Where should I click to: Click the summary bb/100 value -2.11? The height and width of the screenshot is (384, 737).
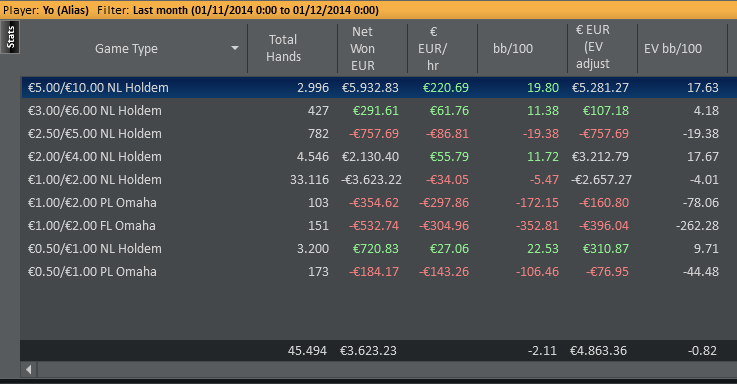542,351
